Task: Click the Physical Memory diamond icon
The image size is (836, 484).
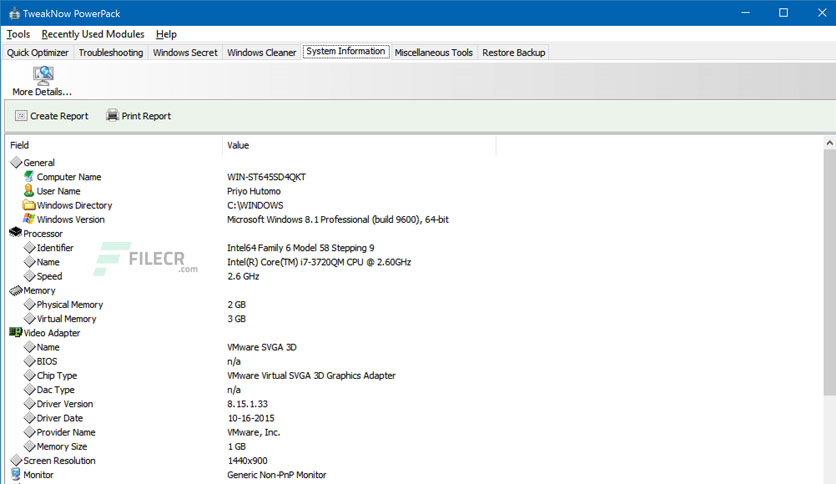Action: click(x=29, y=304)
